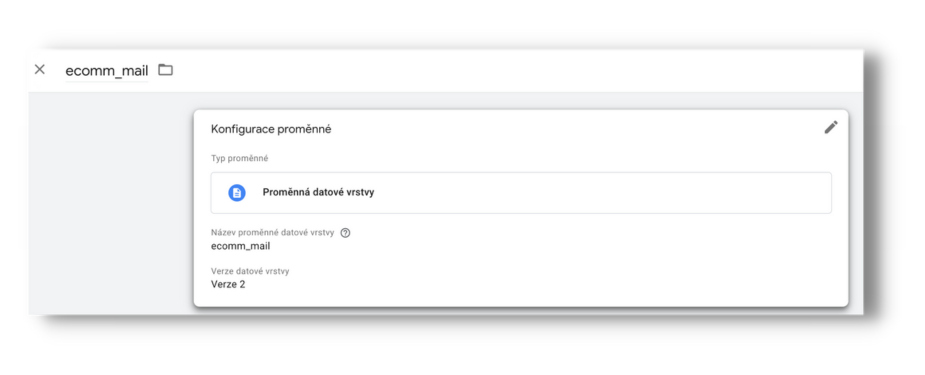
Task: Click the Název proměnné datové vrstvy label
Action: (x=273, y=233)
